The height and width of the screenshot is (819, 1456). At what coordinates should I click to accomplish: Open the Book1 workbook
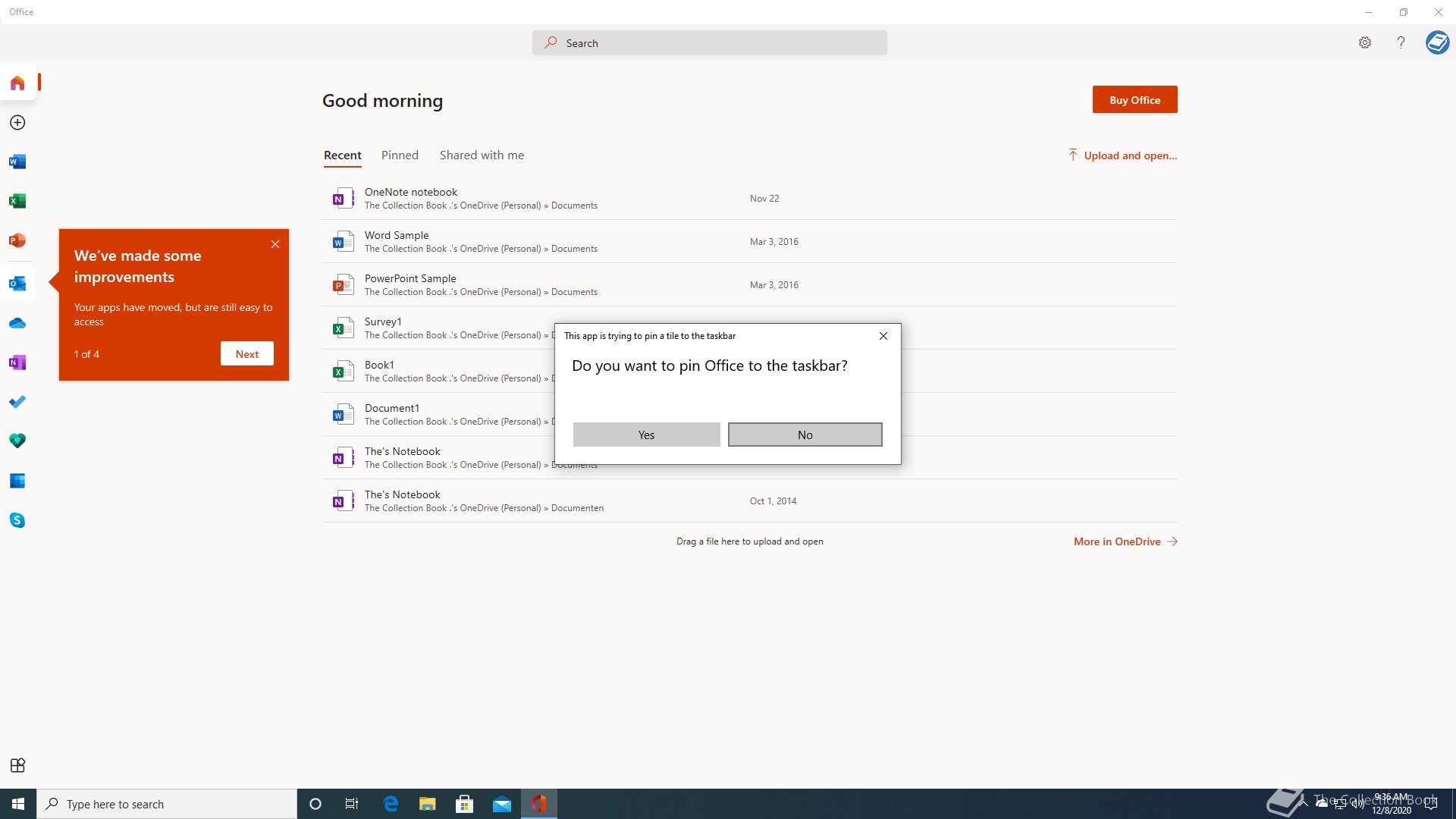point(438,371)
